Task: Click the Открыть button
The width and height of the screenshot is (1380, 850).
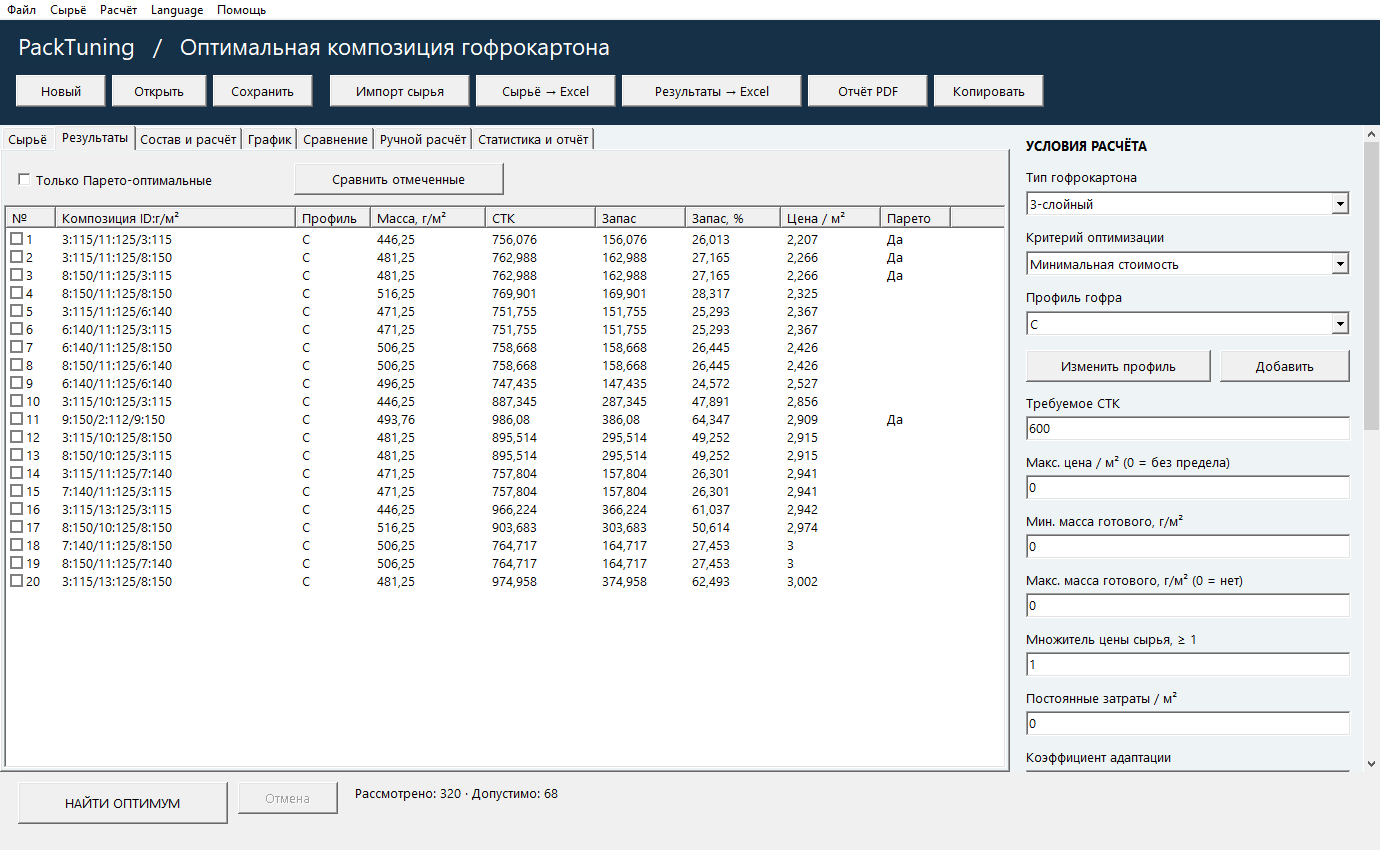Action: click(160, 91)
